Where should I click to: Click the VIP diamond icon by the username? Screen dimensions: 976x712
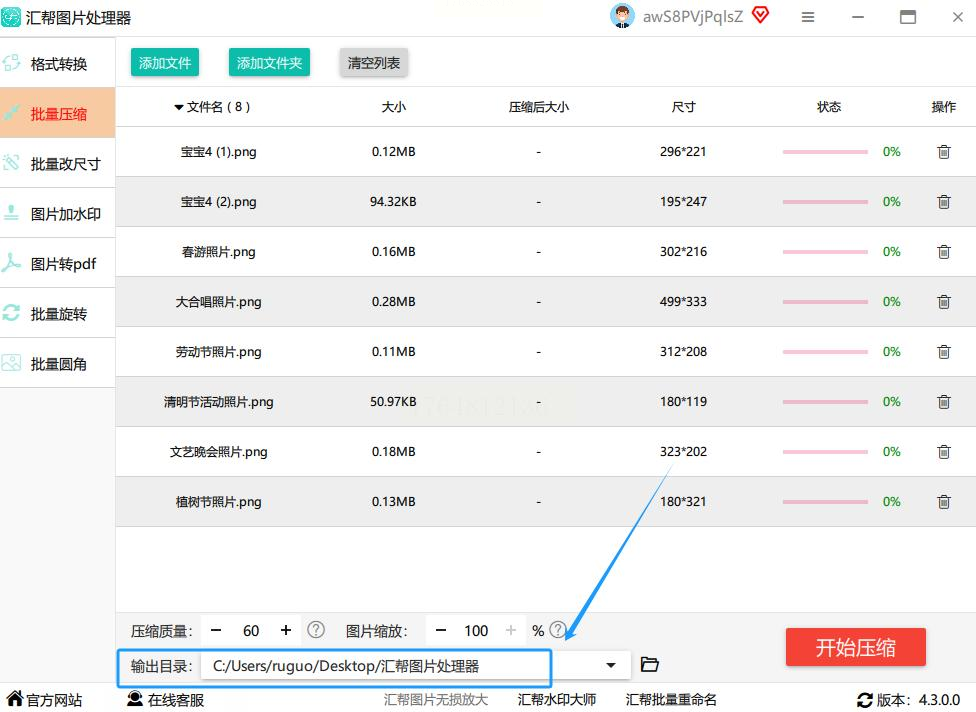[761, 16]
